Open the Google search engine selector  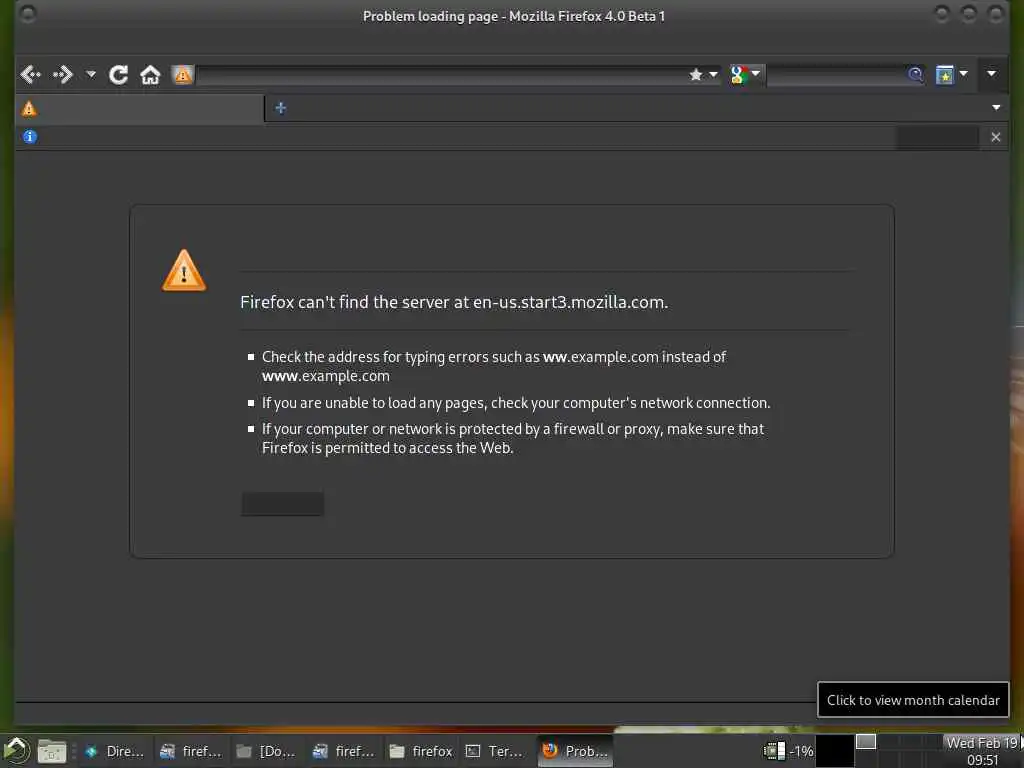pos(745,74)
